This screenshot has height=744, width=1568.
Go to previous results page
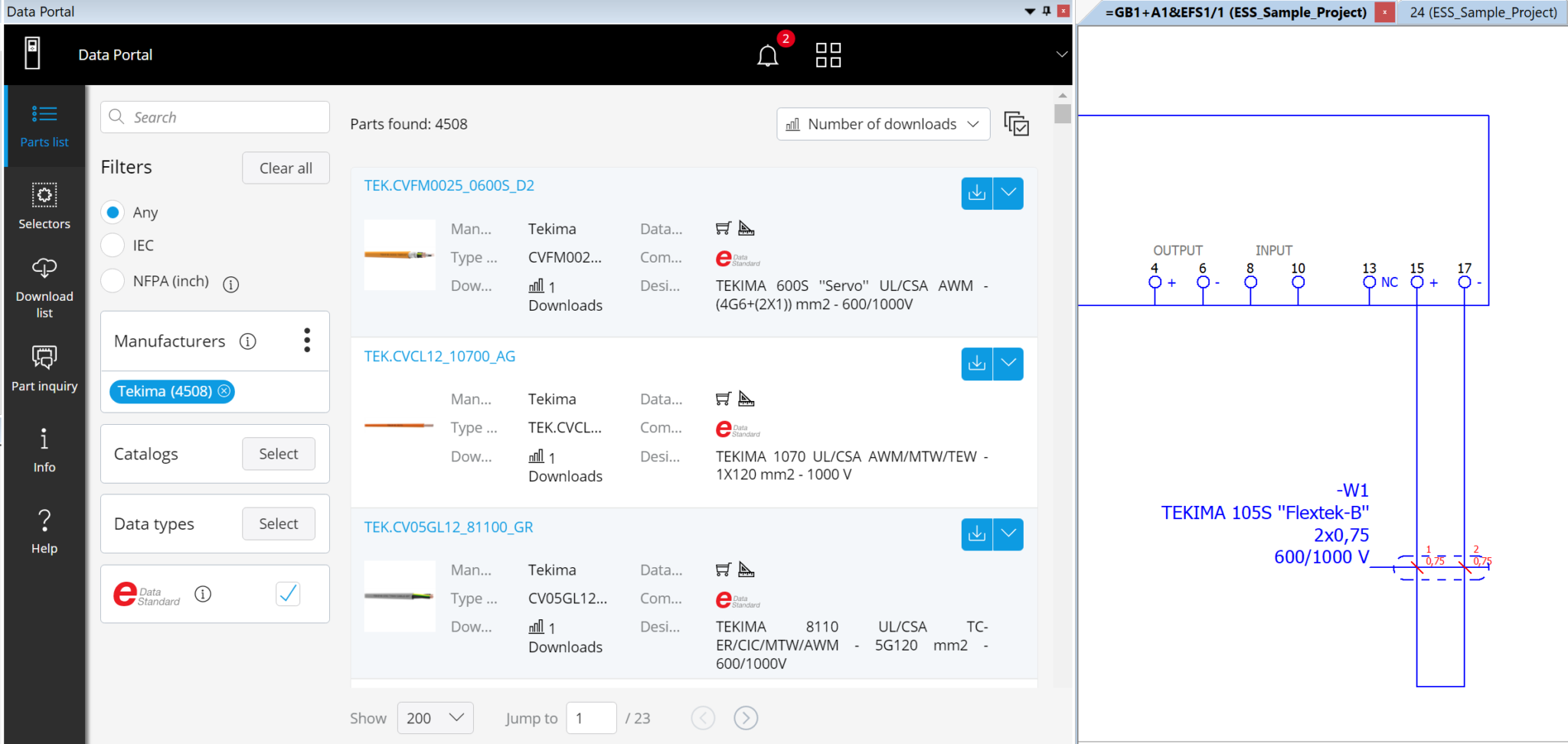click(703, 718)
